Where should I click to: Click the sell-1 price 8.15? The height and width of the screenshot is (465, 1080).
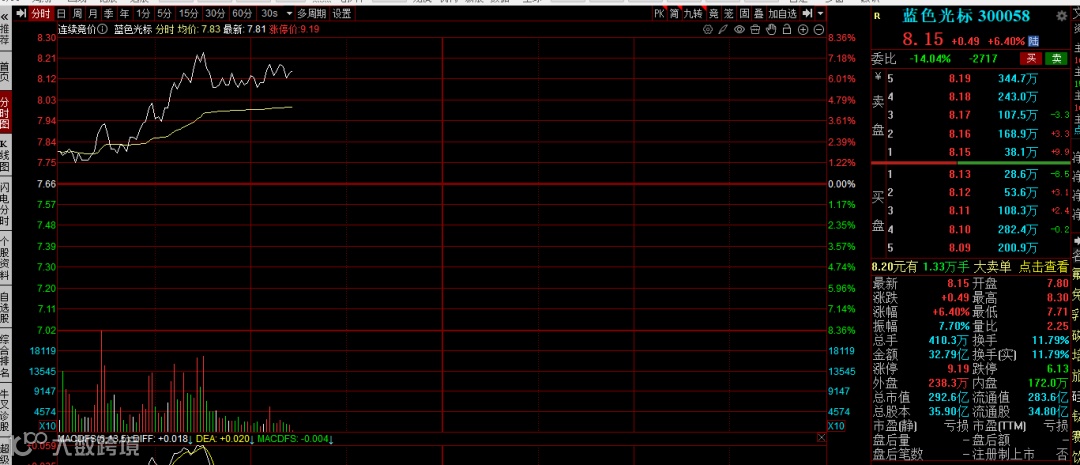[959, 152]
